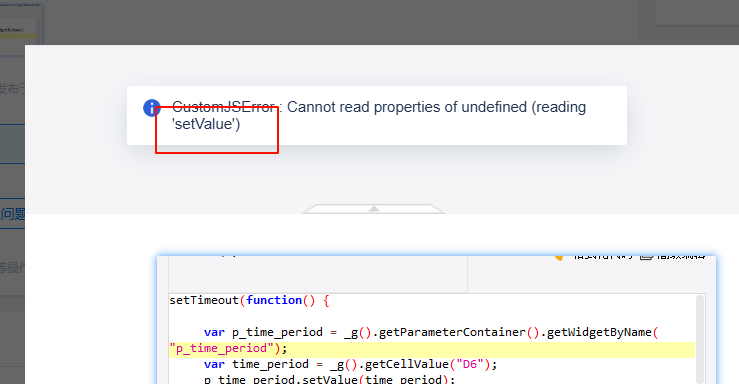Click the vertical scrollbar of code editor
739x384 pixels.
pyautogui.click(x=700, y=339)
